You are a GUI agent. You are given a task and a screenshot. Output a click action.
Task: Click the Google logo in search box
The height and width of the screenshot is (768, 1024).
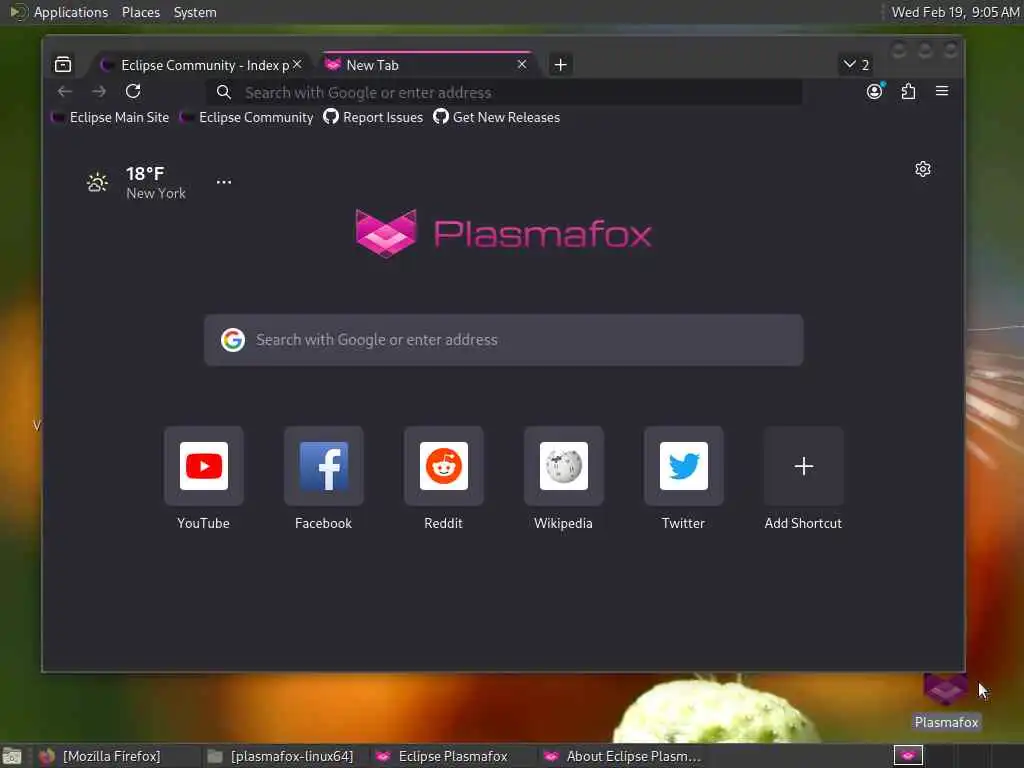point(232,340)
